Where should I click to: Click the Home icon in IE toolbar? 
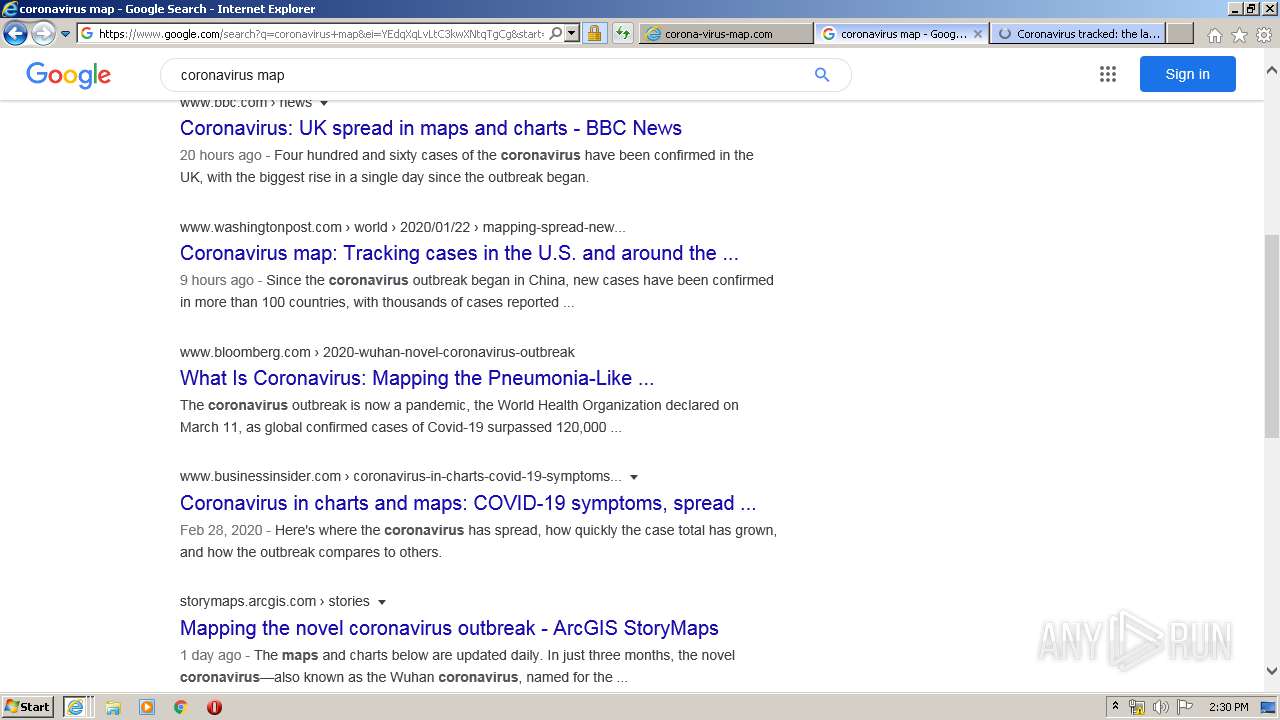coord(1214,35)
